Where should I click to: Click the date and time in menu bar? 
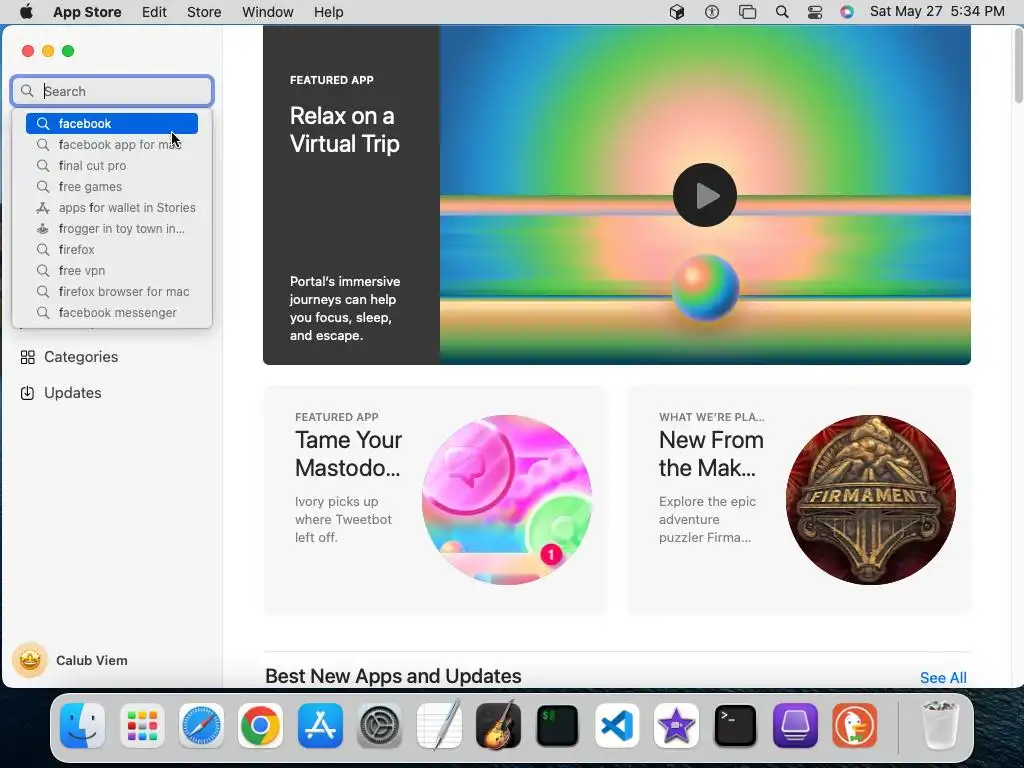[x=937, y=12]
